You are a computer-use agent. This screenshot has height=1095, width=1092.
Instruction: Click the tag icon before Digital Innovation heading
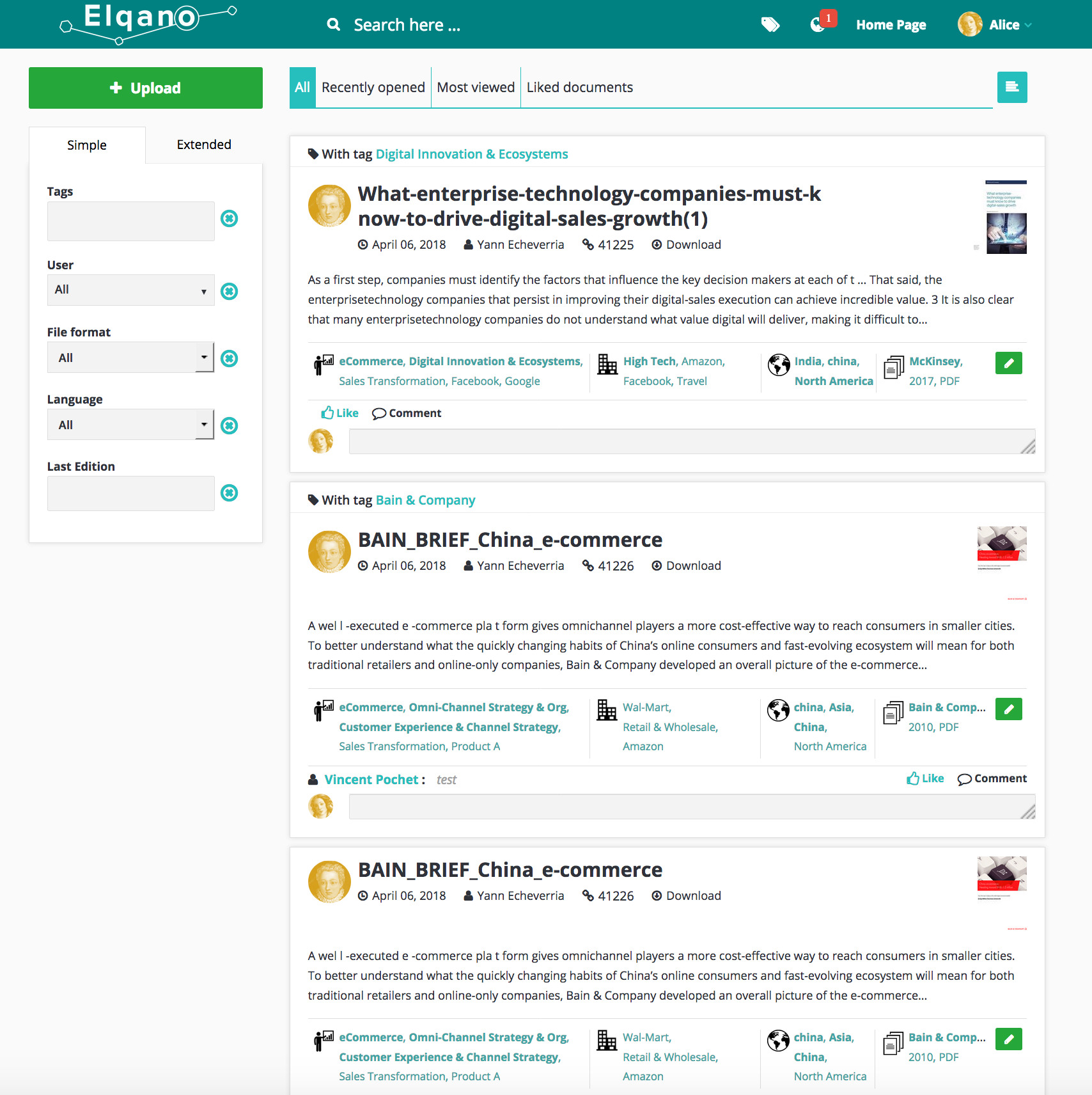pos(313,154)
